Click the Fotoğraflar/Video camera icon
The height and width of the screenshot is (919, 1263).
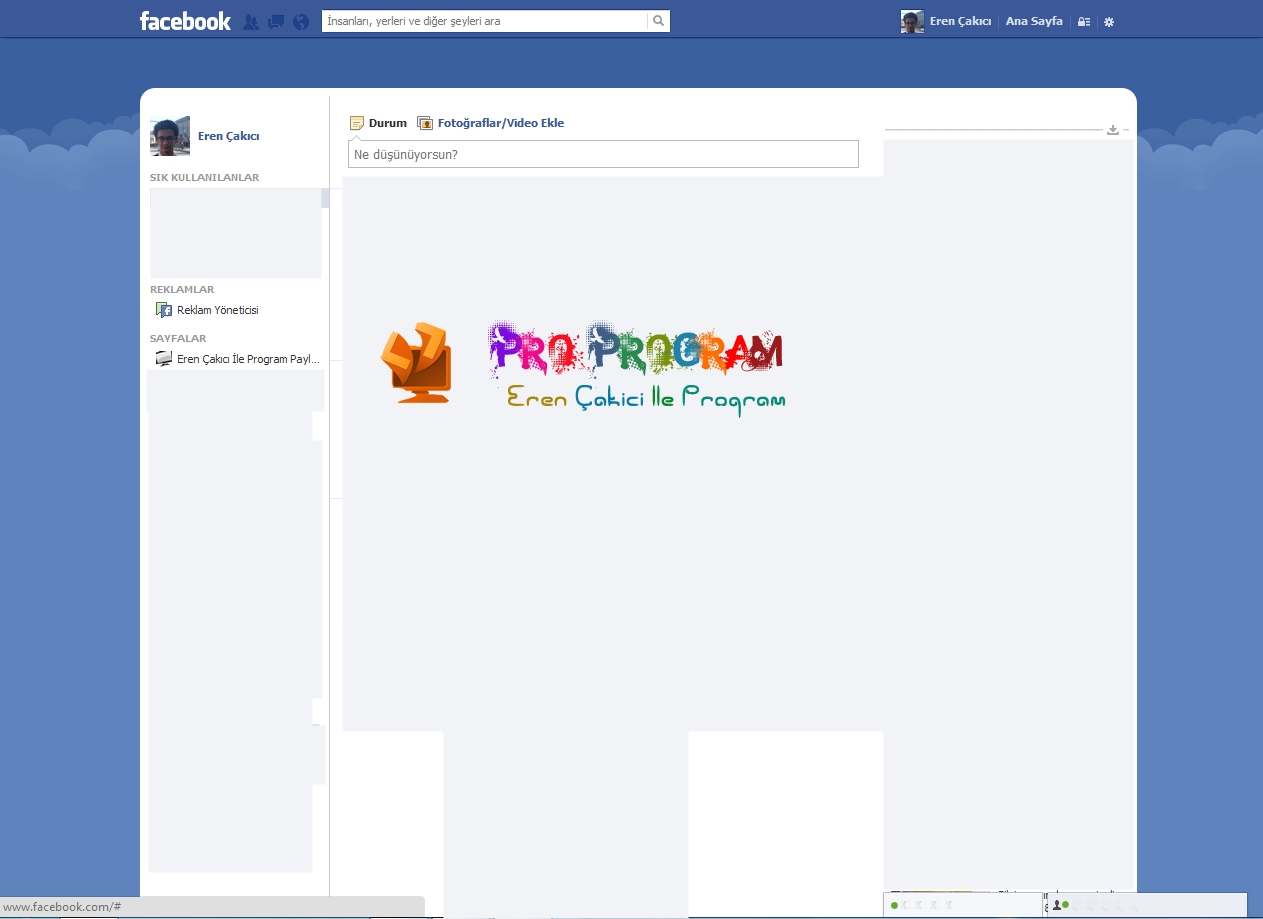click(425, 123)
